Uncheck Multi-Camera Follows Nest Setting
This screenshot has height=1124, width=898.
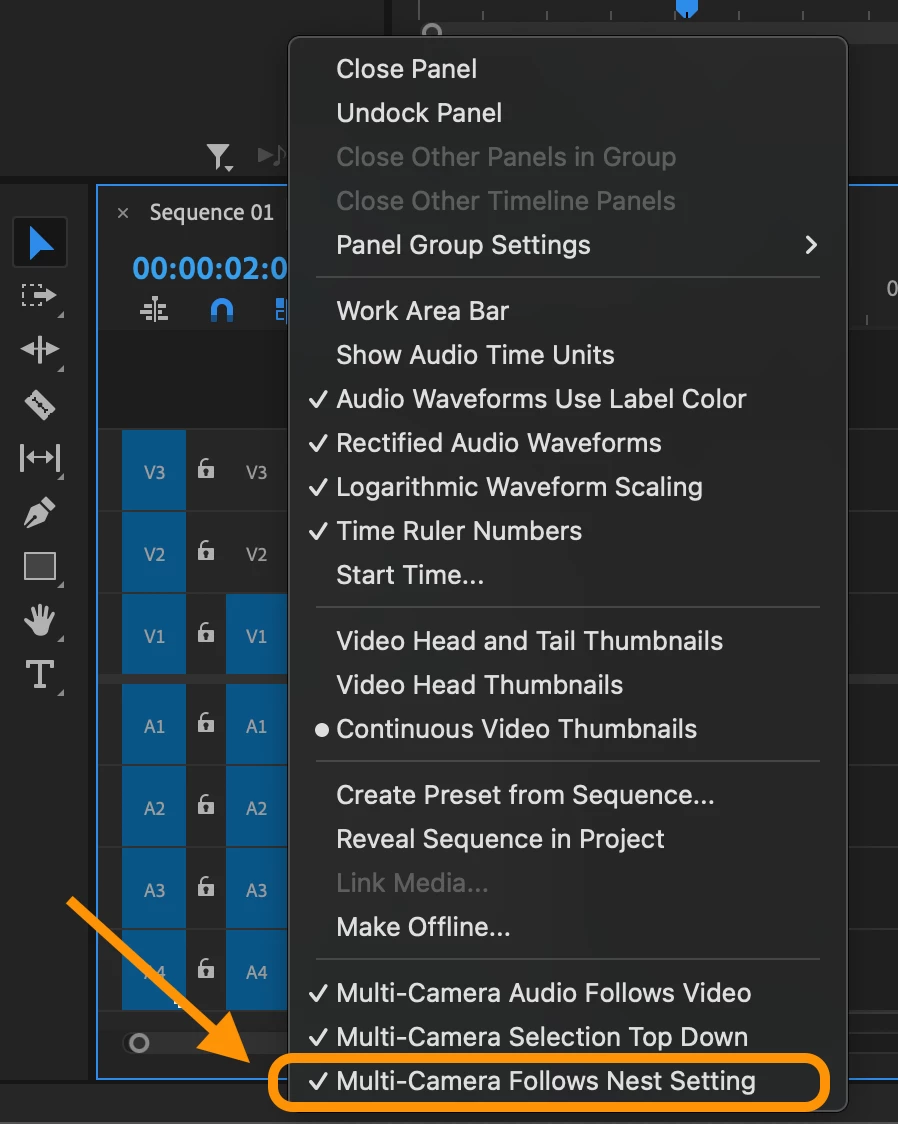[x=568, y=1081]
